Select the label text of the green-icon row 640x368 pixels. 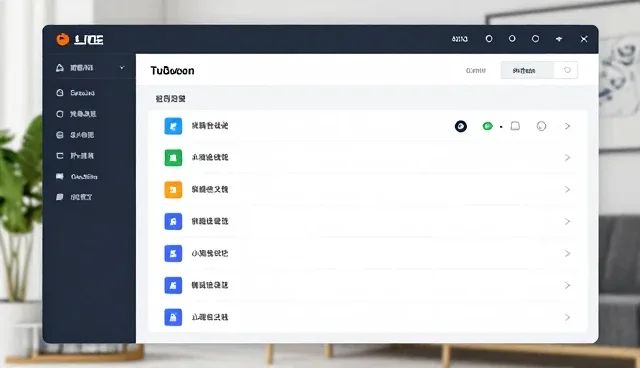pyautogui.click(x=210, y=157)
